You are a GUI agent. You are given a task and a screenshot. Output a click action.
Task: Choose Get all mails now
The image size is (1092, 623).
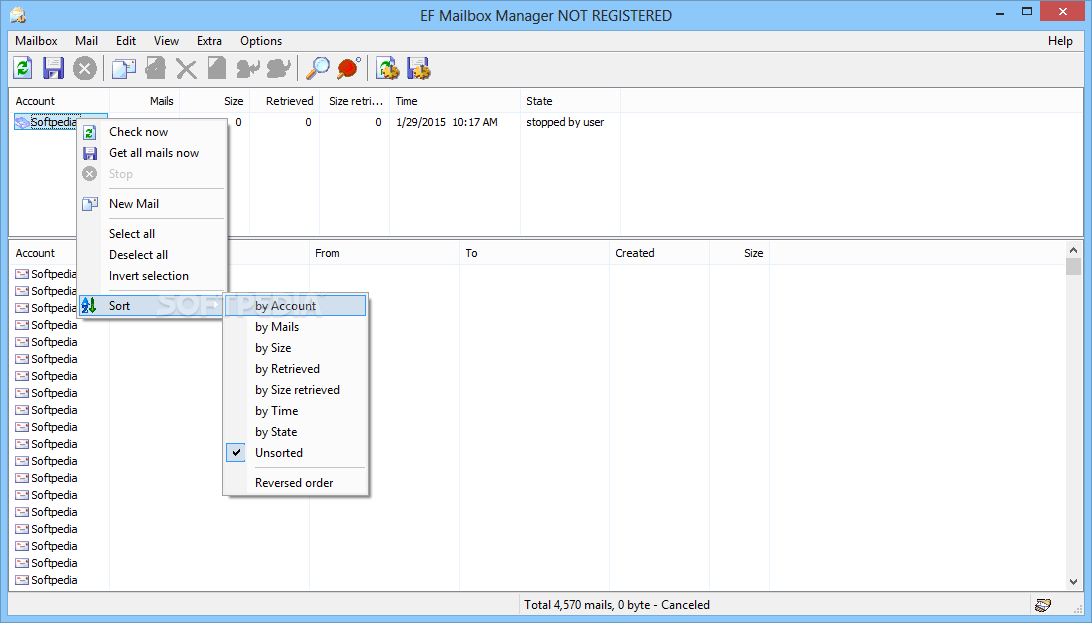(152, 153)
